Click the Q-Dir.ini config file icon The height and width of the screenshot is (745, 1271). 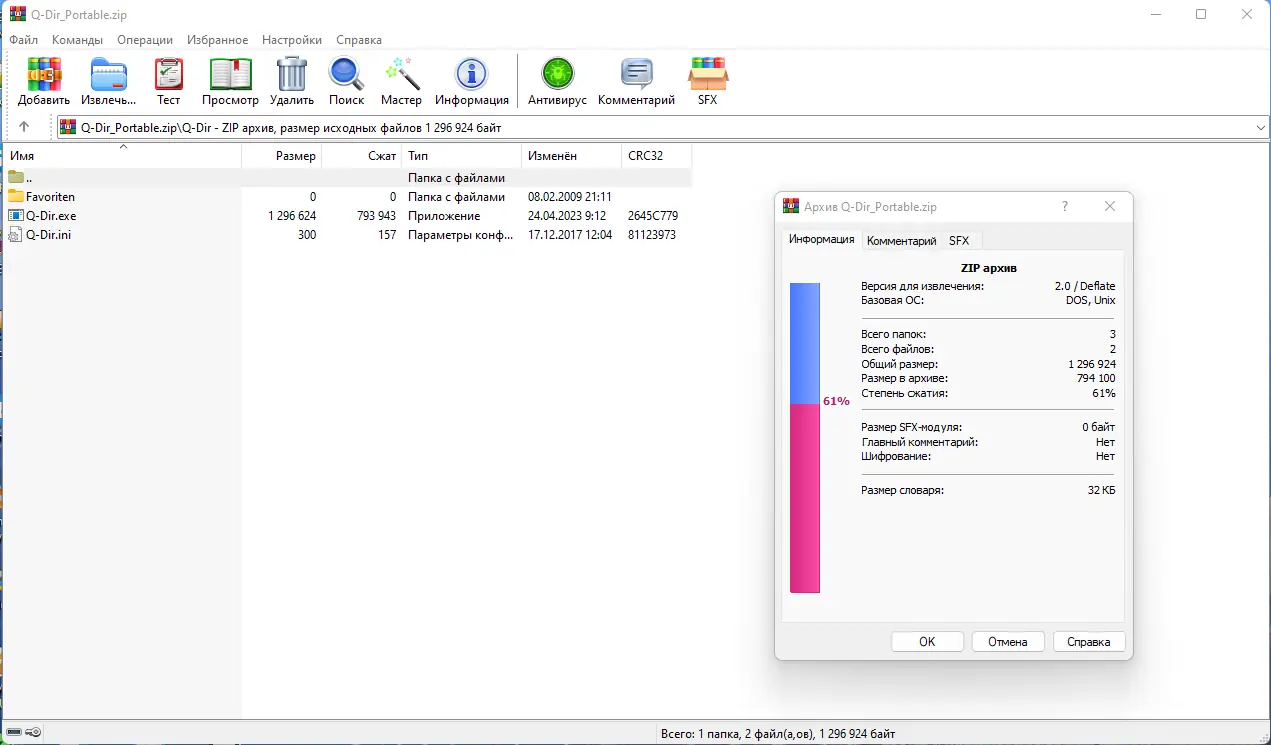point(16,235)
